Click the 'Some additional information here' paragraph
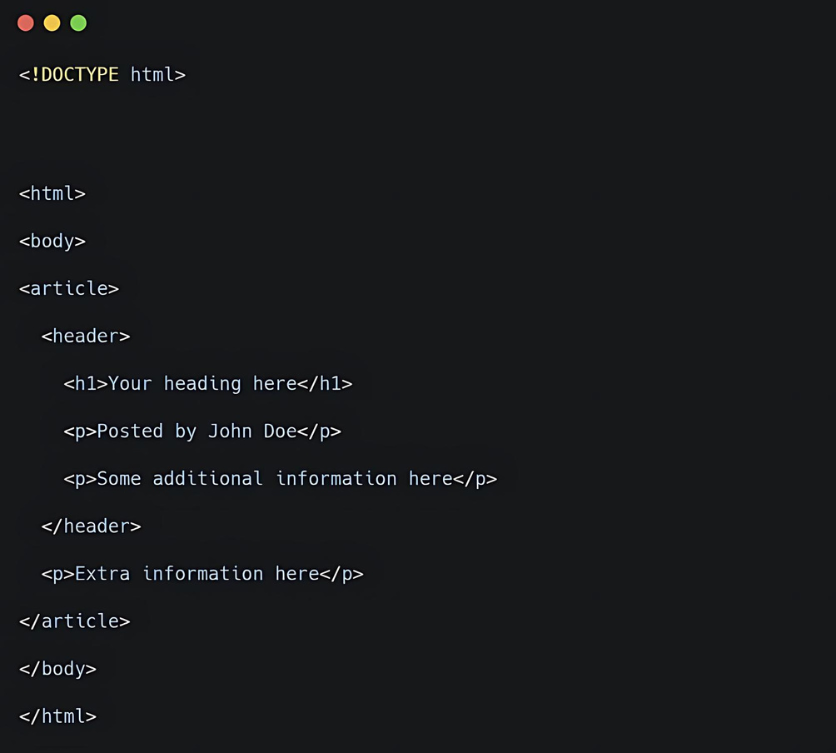 (280, 479)
